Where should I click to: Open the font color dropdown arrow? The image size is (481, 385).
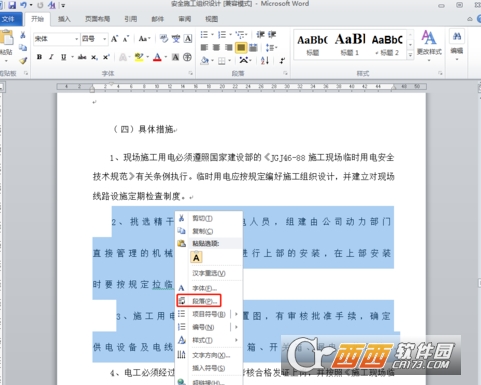tap(166, 57)
